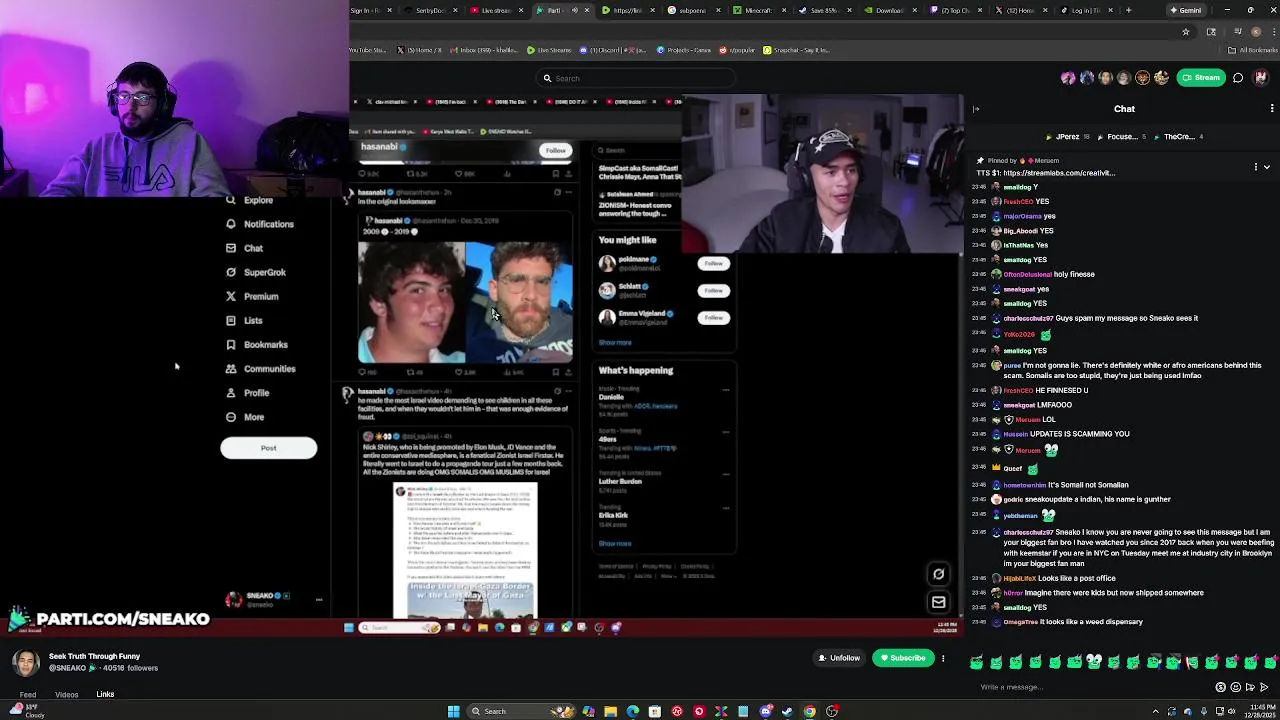Open Chat panel three-dot options

tap(1272, 109)
